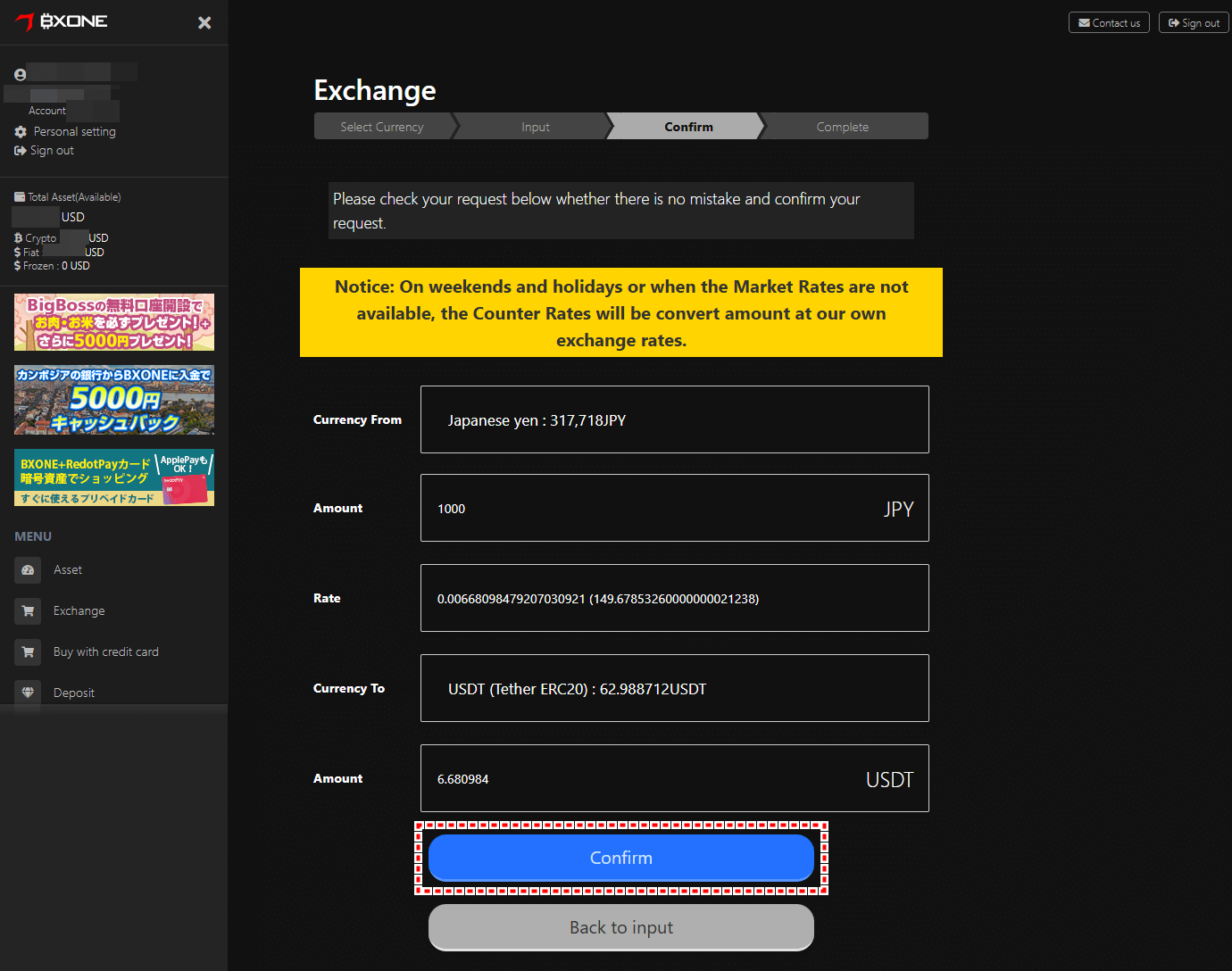Click the Currency To field showing USDT
Screen dimensions: 1232x971
click(675, 688)
